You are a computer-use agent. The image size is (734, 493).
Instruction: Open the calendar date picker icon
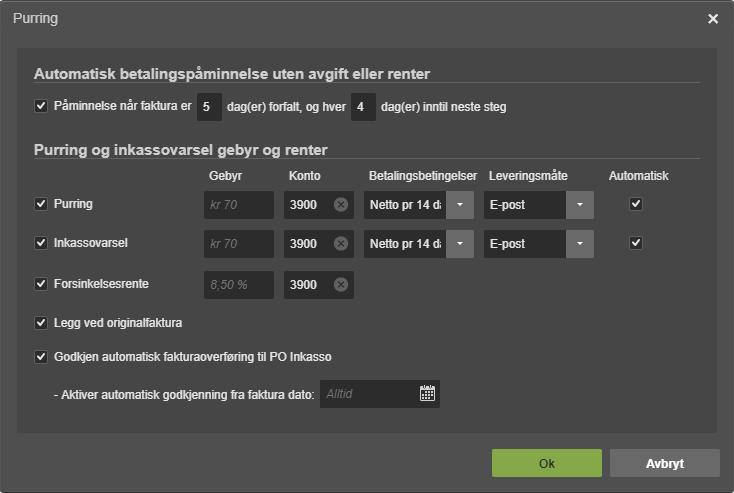[427, 393]
